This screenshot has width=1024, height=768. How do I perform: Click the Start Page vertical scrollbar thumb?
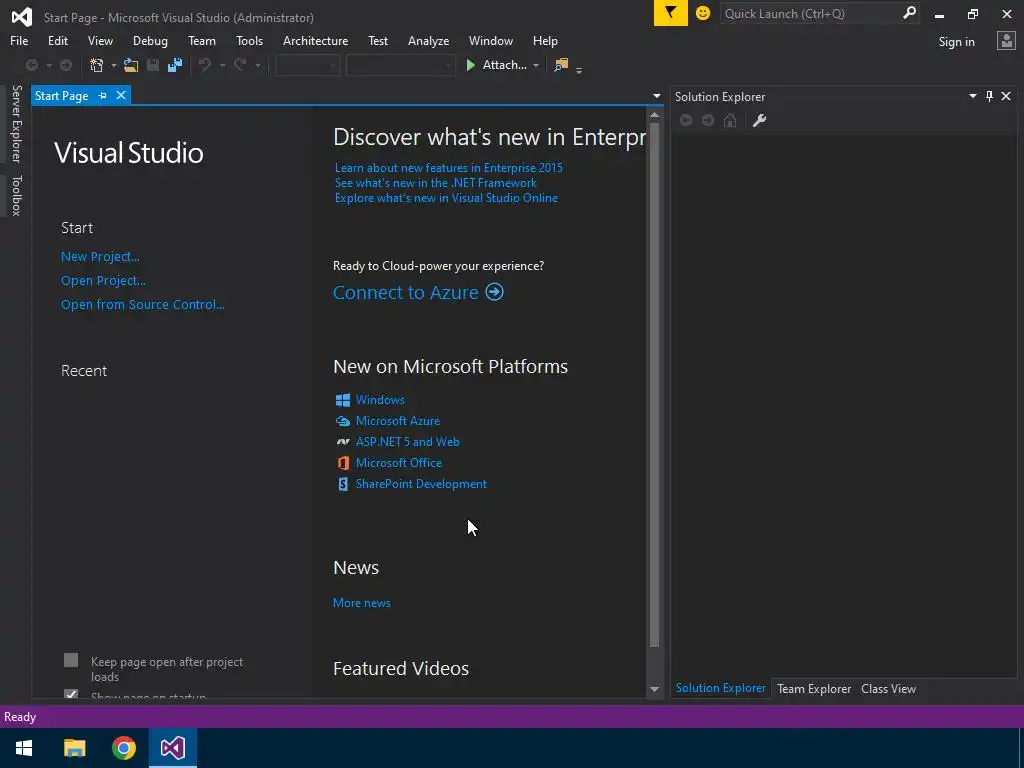tap(654, 385)
